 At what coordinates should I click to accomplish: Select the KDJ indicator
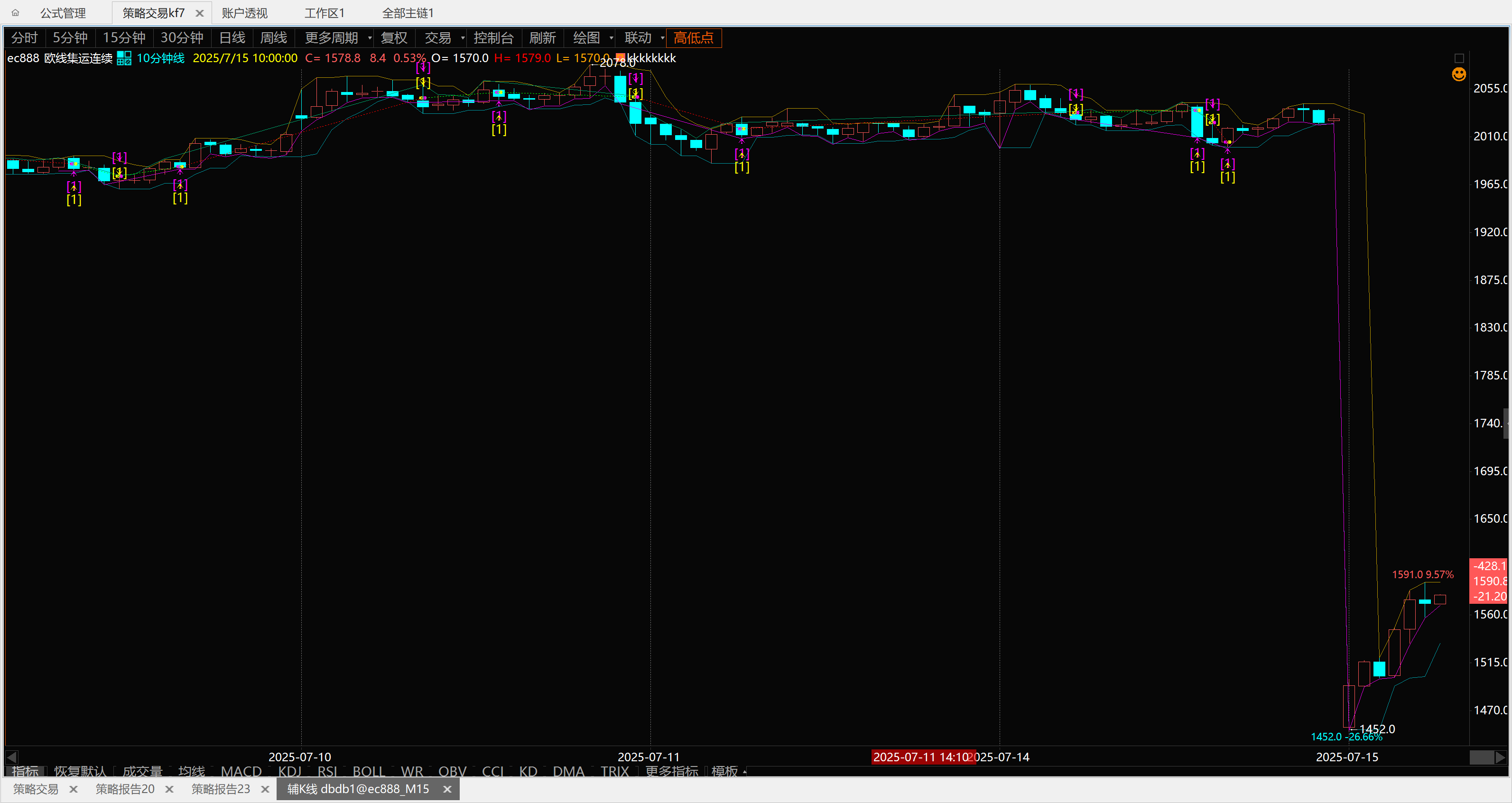click(290, 771)
